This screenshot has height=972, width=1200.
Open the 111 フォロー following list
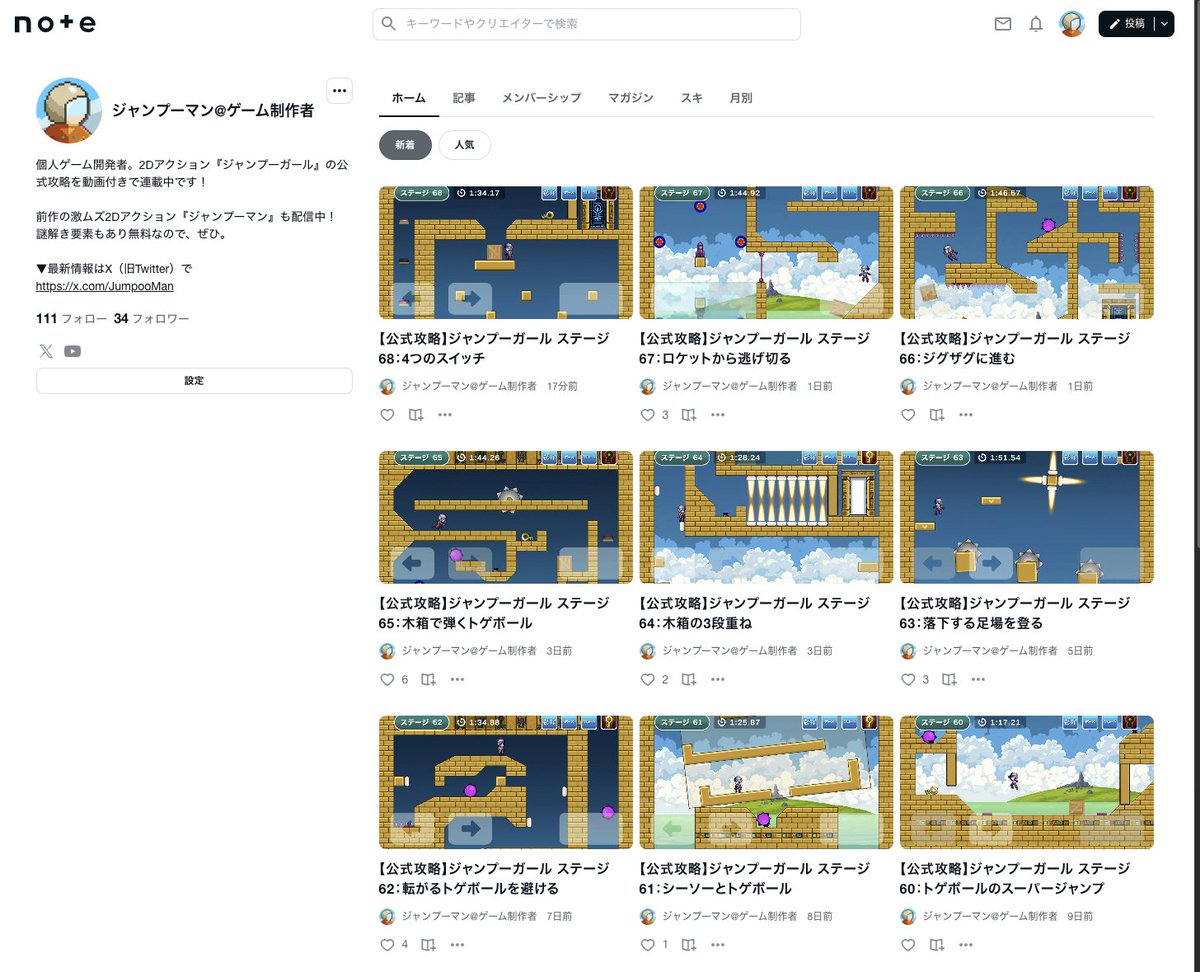click(x=72, y=319)
